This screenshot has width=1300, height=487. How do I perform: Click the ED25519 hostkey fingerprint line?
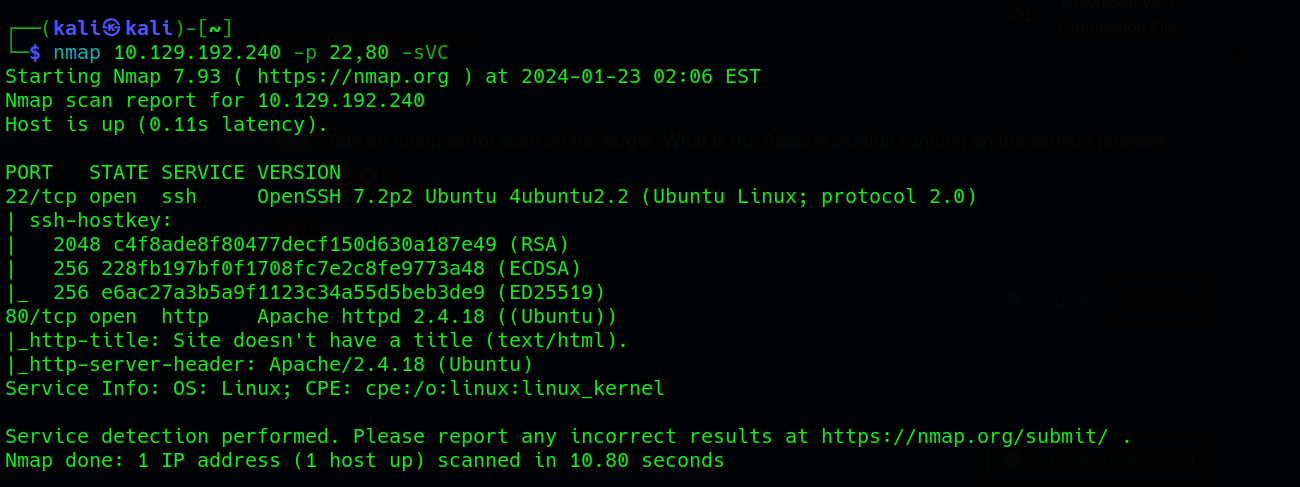[x=305, y=292]
